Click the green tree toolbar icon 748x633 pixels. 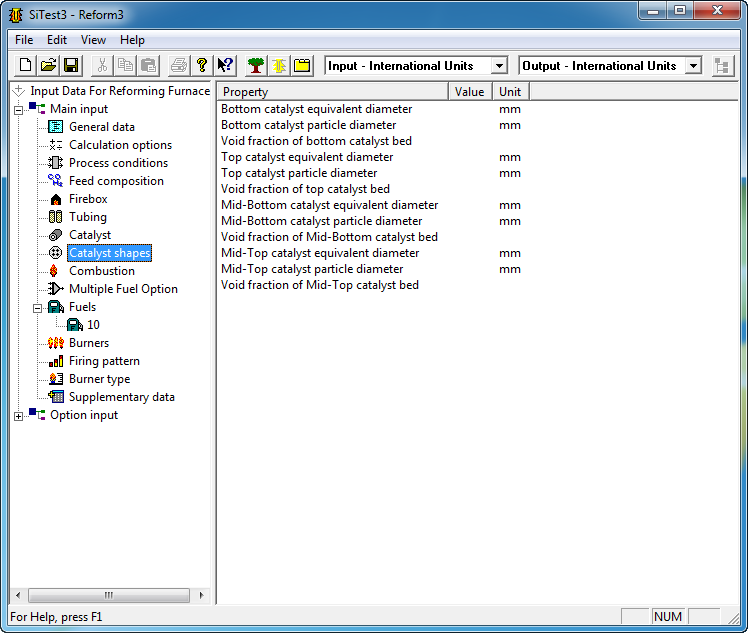click(x=256, y=65)
